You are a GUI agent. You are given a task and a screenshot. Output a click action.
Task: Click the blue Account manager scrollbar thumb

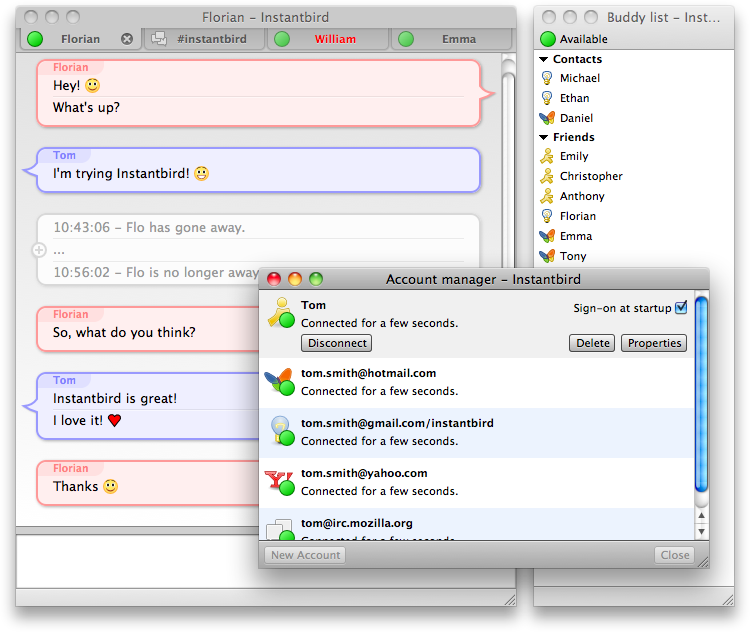(701, 394)
